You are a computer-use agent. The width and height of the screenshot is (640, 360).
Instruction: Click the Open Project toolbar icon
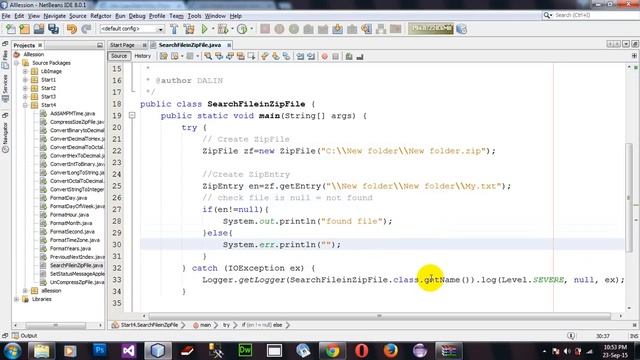(39, 29)
